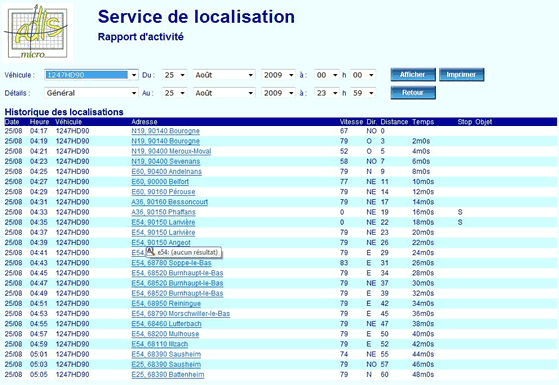
Task: Click the Retour button
Action: click(x=413, y=93)
